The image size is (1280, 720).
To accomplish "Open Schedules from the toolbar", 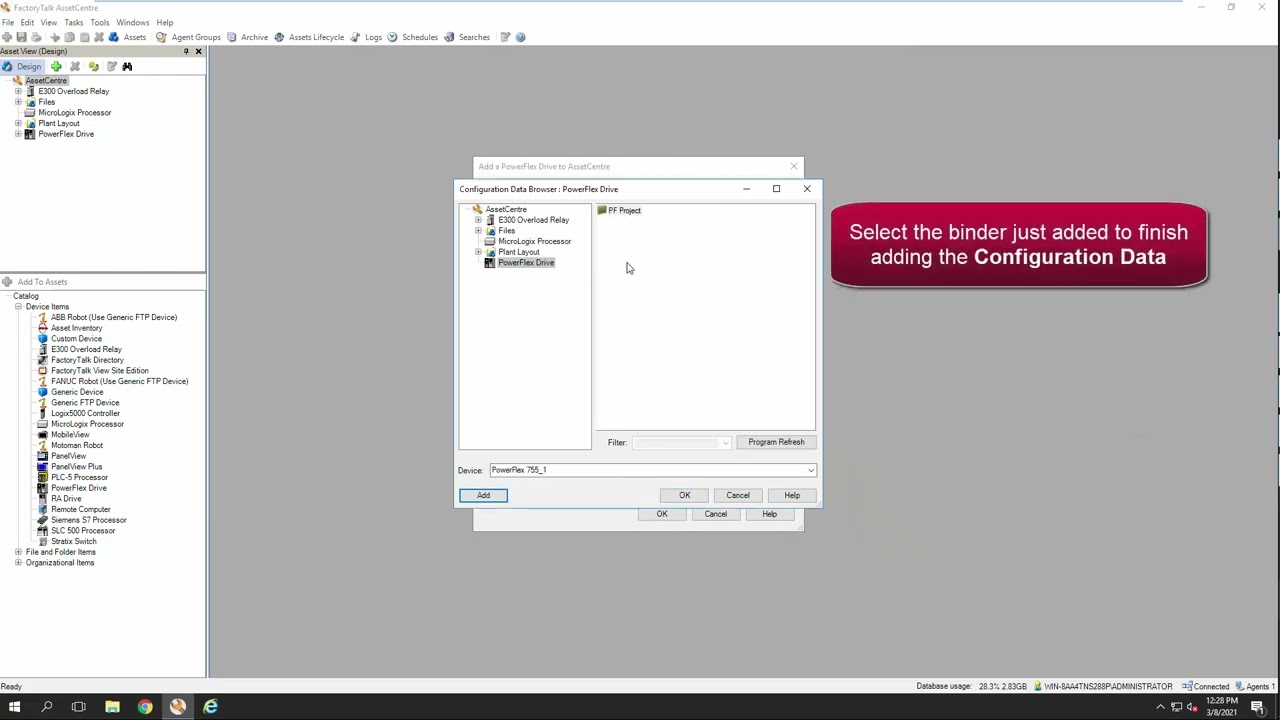I will 413,37.
